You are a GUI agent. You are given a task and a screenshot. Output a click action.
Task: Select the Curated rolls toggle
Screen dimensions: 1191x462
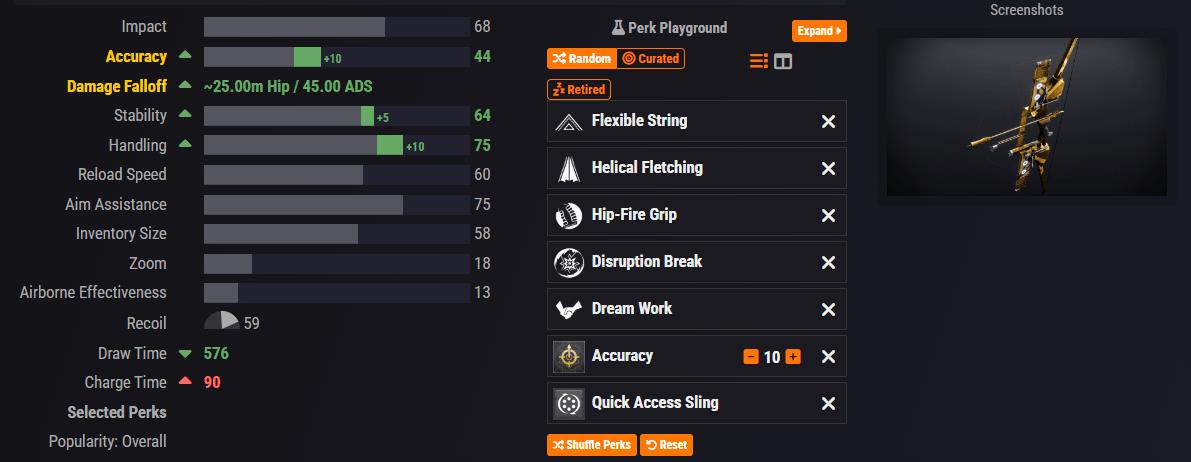[x=651, y=59]
